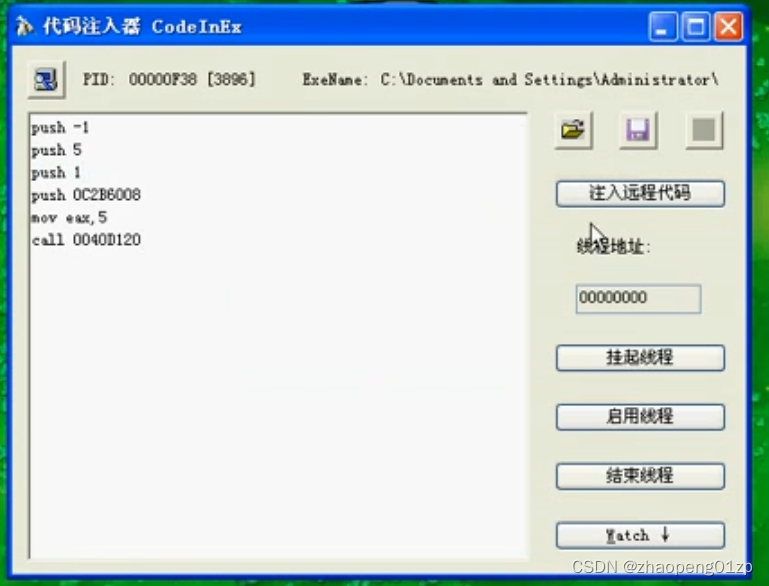Click the PID 00000F38 [3896] label
The width and height of the screenshot is (769, 586).
click(169, 79)
